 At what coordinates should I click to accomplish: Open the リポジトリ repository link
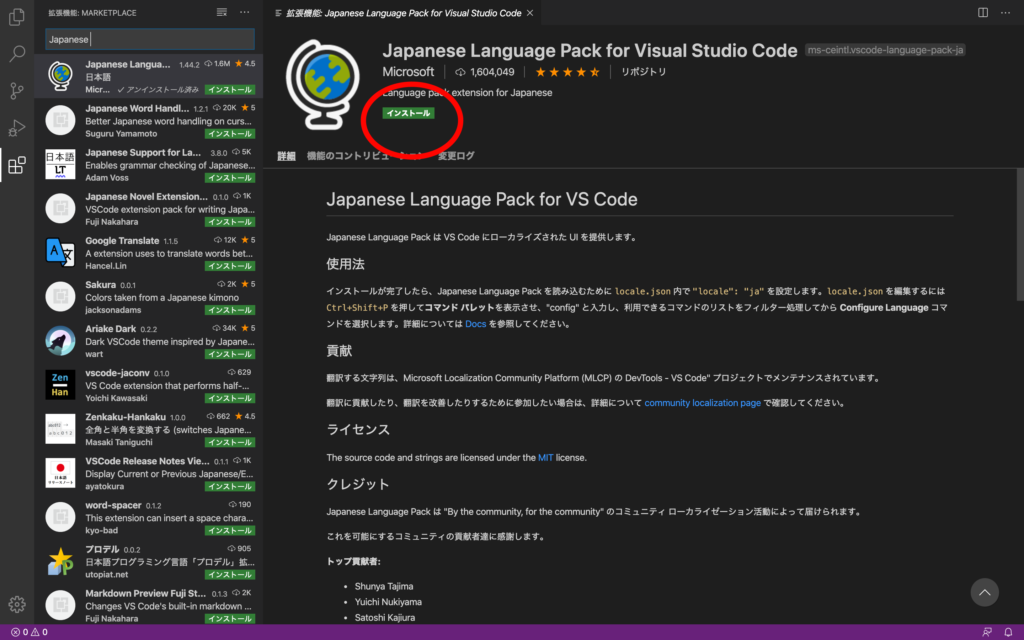(643, 72)
